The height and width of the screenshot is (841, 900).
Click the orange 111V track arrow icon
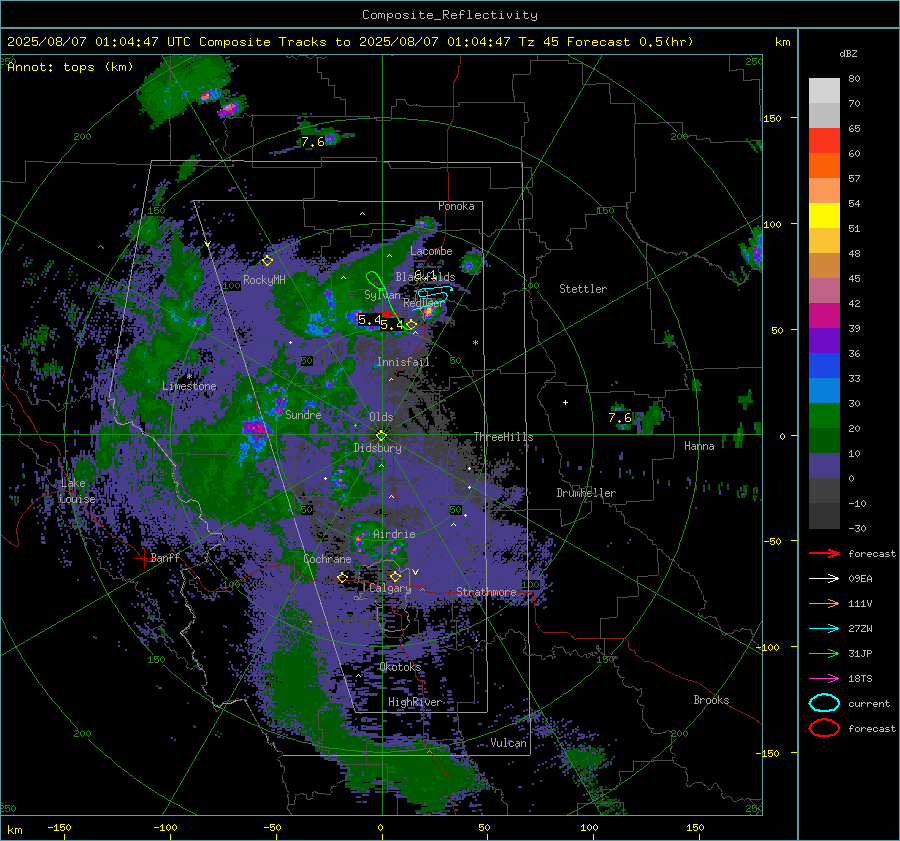click(824, 603)
